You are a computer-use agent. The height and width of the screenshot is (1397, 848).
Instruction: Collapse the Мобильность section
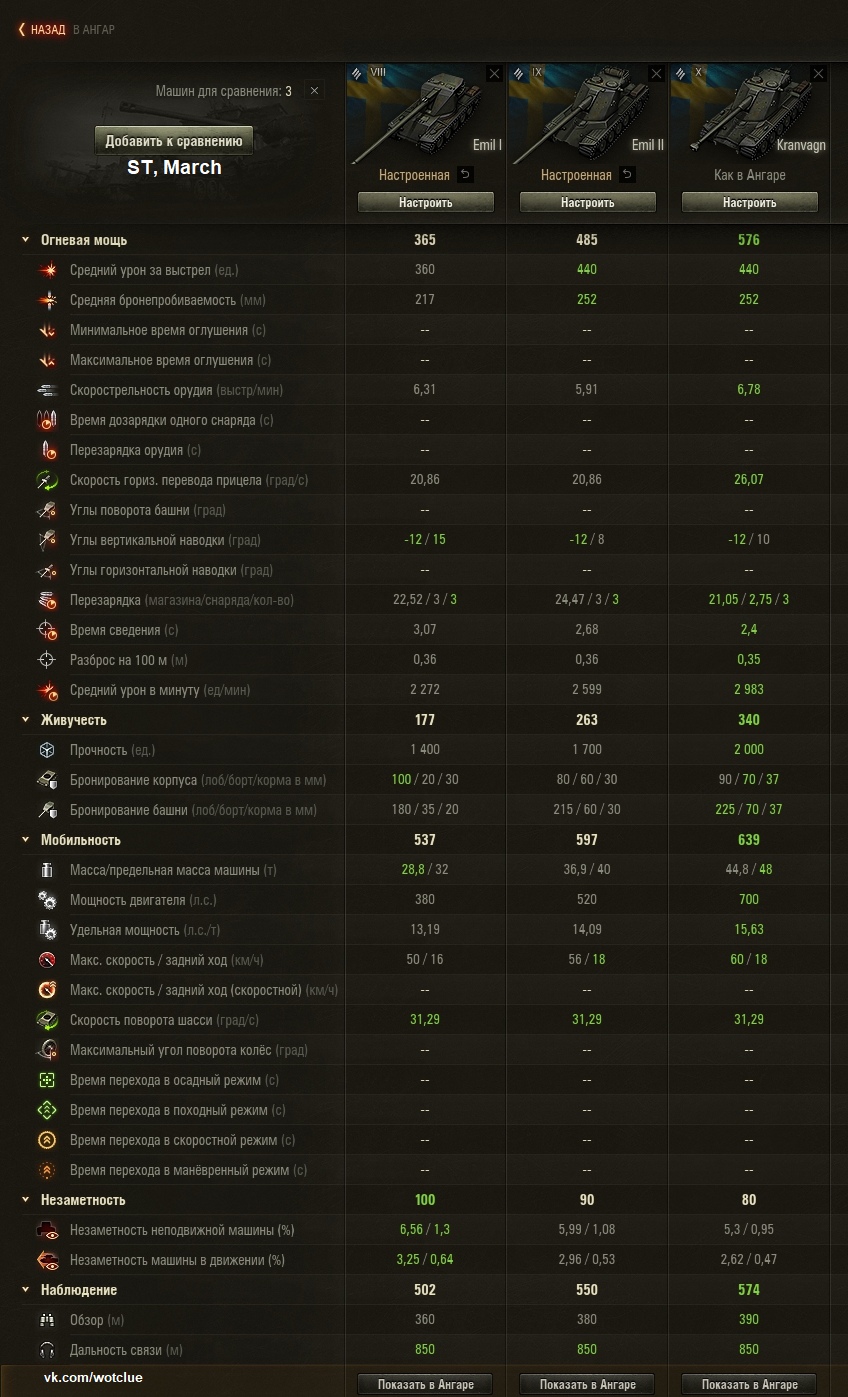point(26,840)
